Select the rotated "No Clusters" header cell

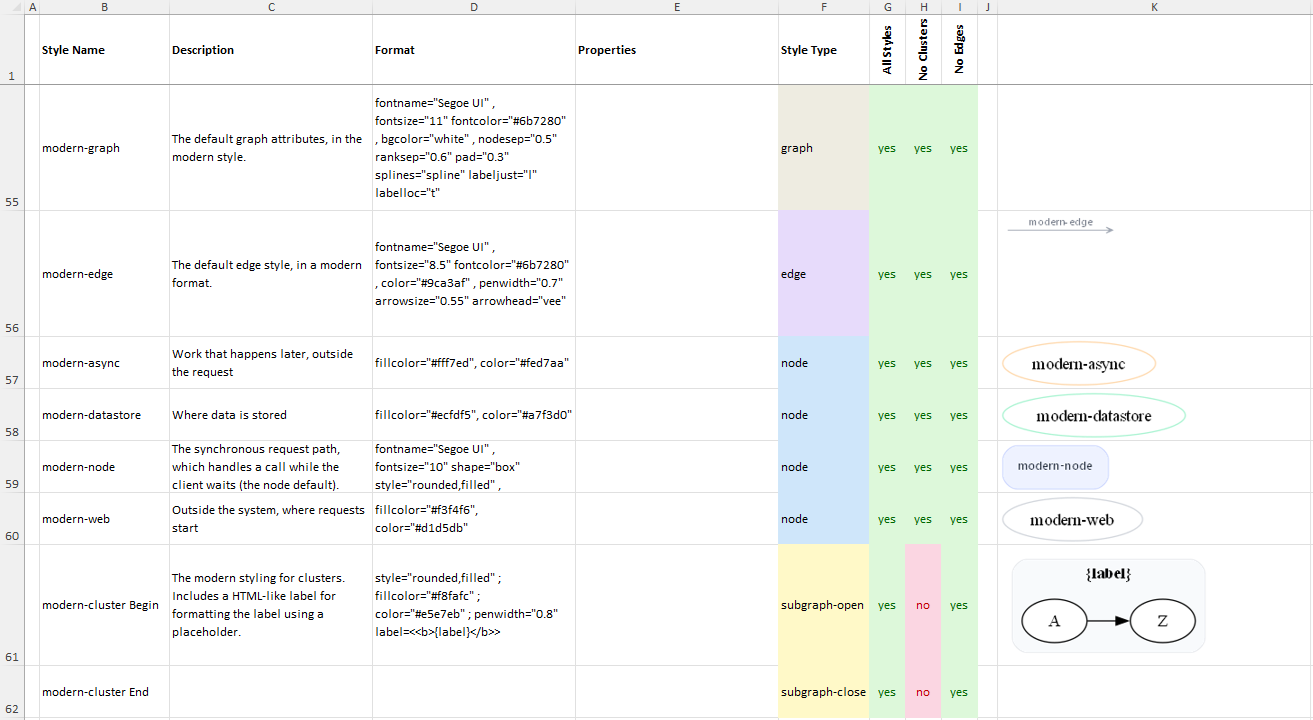click(x=923, y=50)
